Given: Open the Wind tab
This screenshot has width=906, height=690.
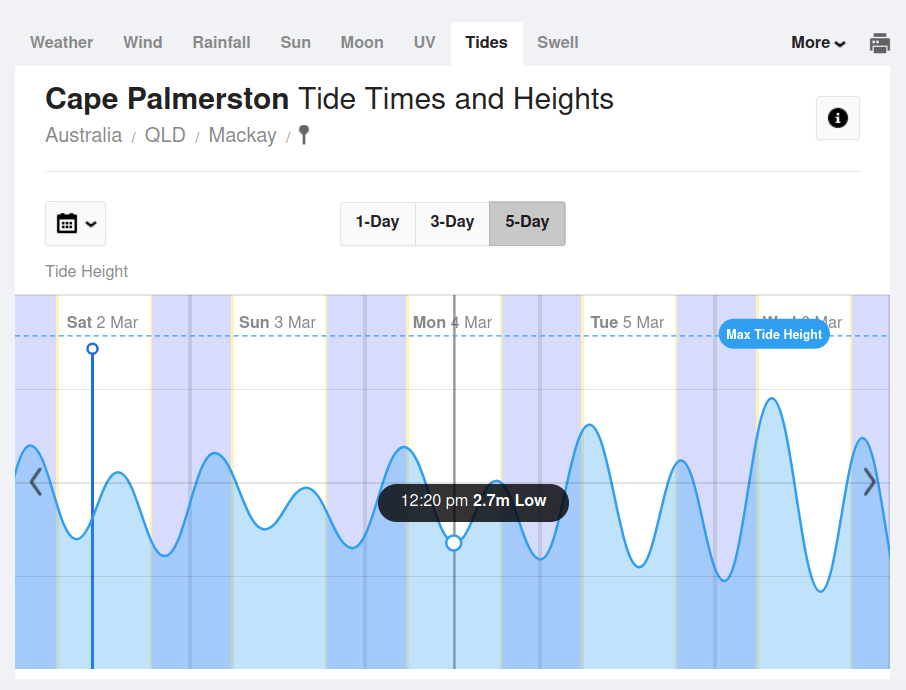Looking at the screenshot, I should [x=143, y=43].
